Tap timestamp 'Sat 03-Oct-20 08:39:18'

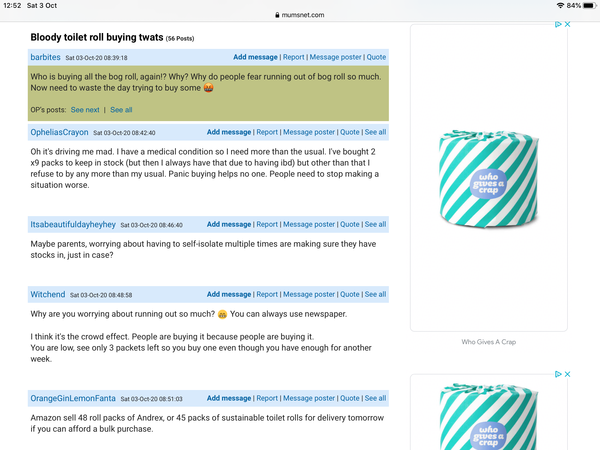[x=96, y=58]
